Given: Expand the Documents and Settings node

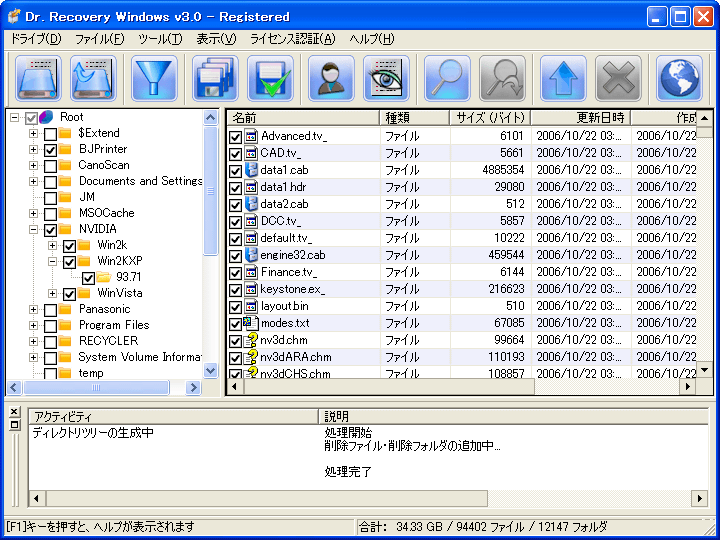Looking at the screenshot, I should coord(33,181).
